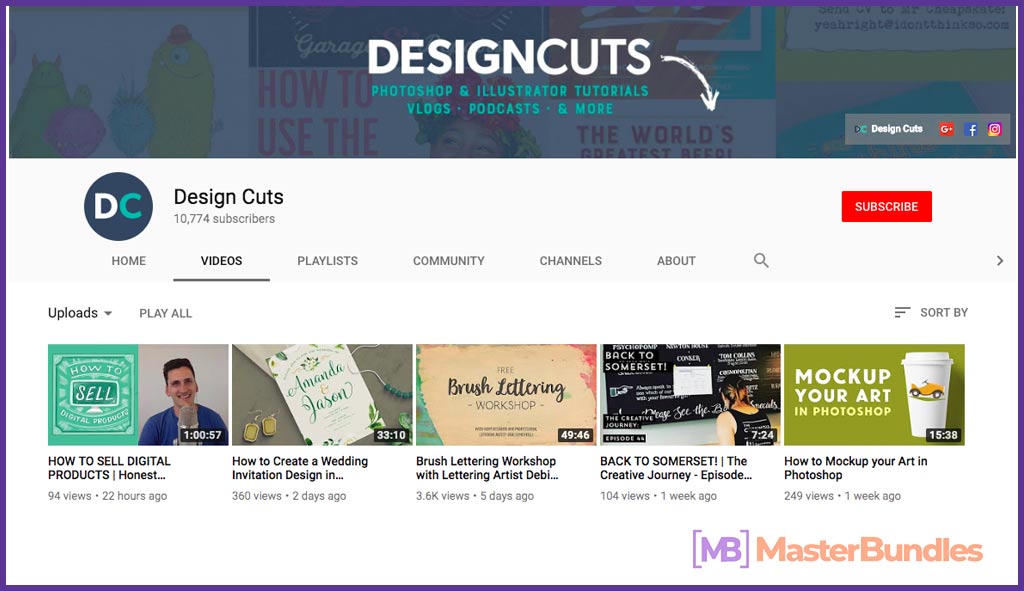This screenshot has height=591, width=1024.
Task: Click Play All button
Action: point(165,313)
